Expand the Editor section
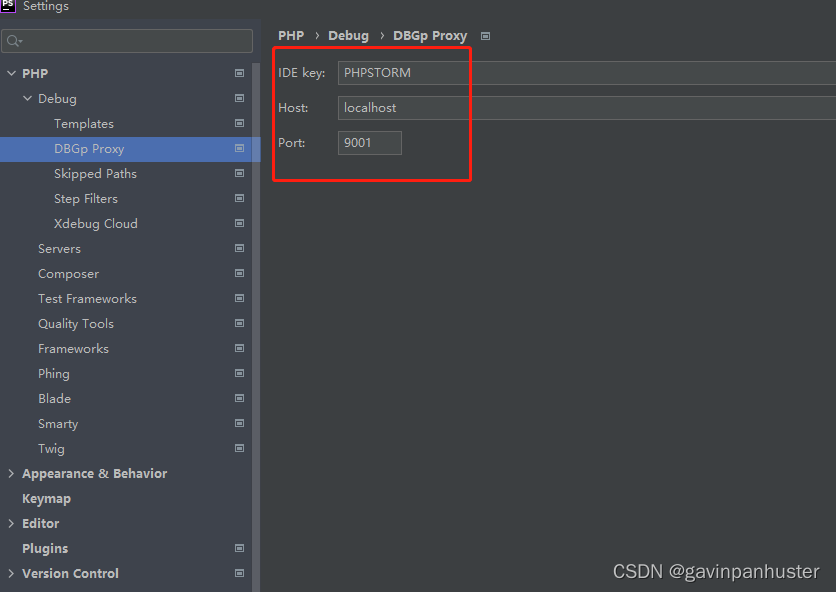The height and width of the screenshot is (592, 836). (11, 523)
